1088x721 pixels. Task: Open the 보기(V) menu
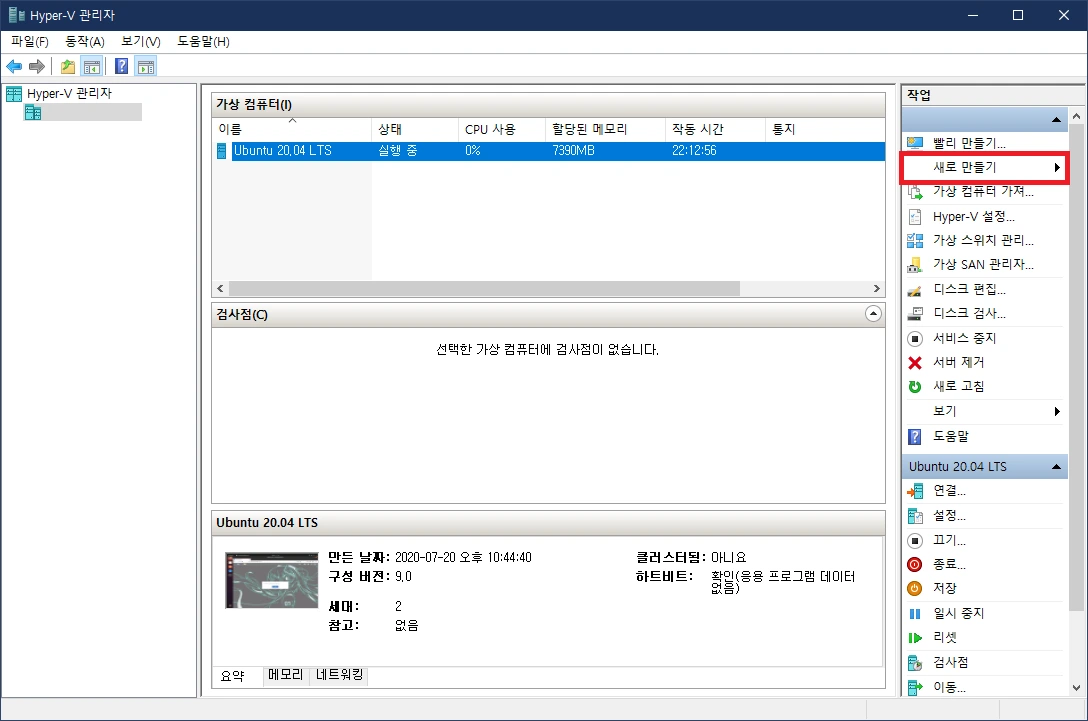pyautogui.click(x=141, y=42)
